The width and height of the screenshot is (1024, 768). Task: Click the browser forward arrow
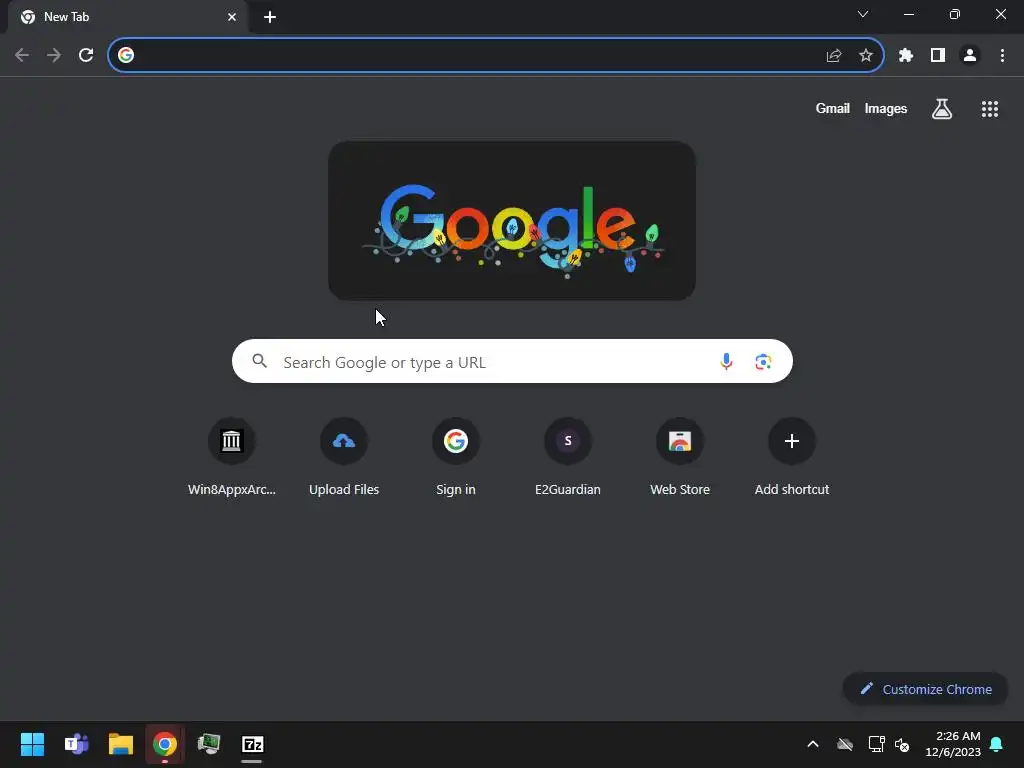click(54, 55)
